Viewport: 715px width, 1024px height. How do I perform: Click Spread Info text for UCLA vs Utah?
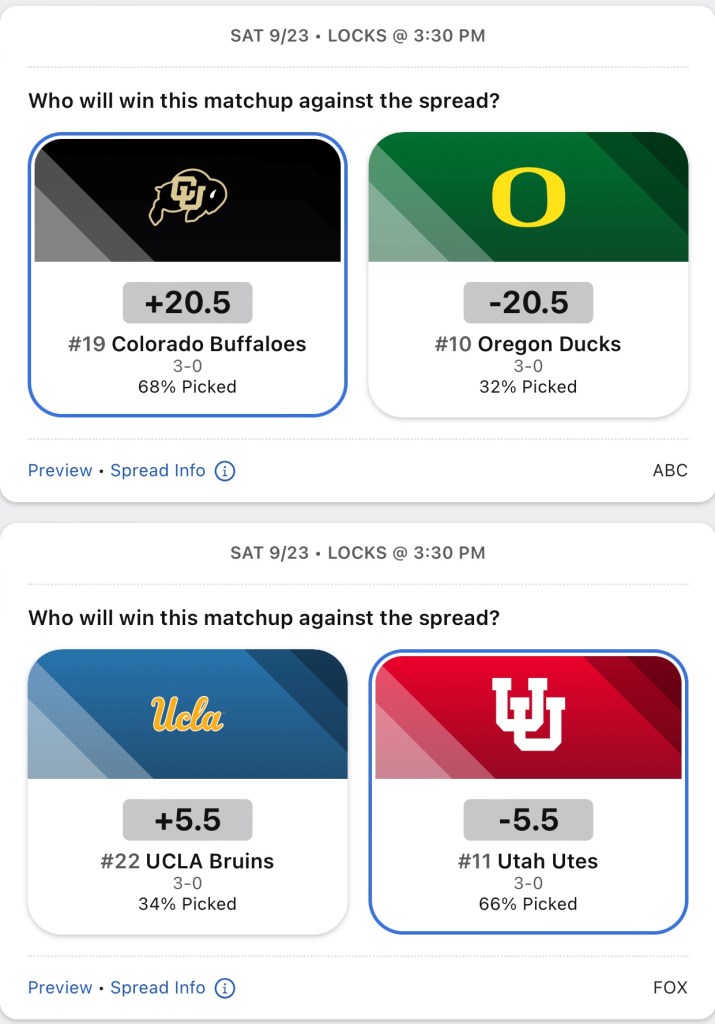[x=158, y=988]
